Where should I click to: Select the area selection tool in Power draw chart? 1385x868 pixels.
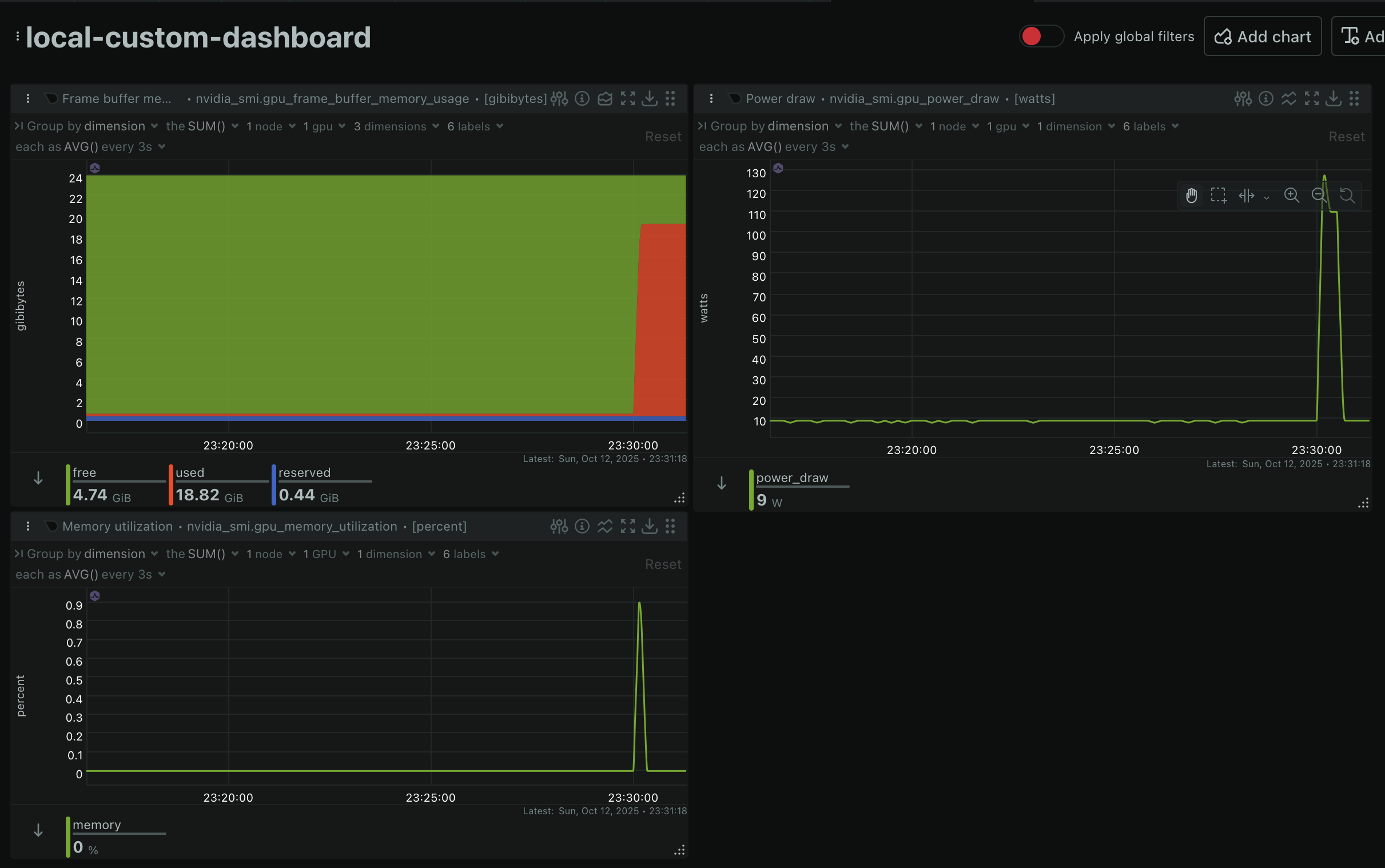tap(1218, 196)
